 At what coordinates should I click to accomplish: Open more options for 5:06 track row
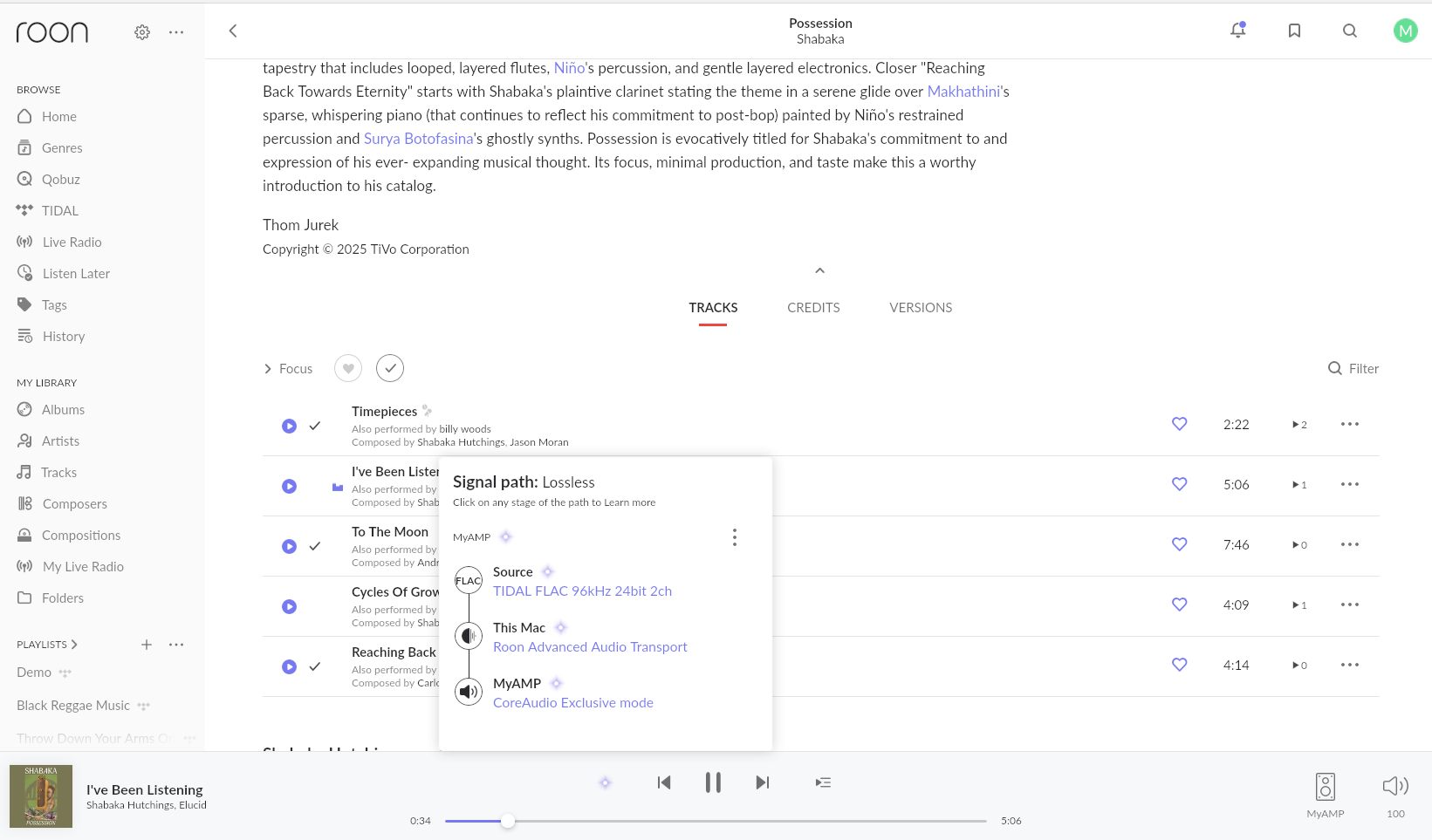tap(1350, 484)
